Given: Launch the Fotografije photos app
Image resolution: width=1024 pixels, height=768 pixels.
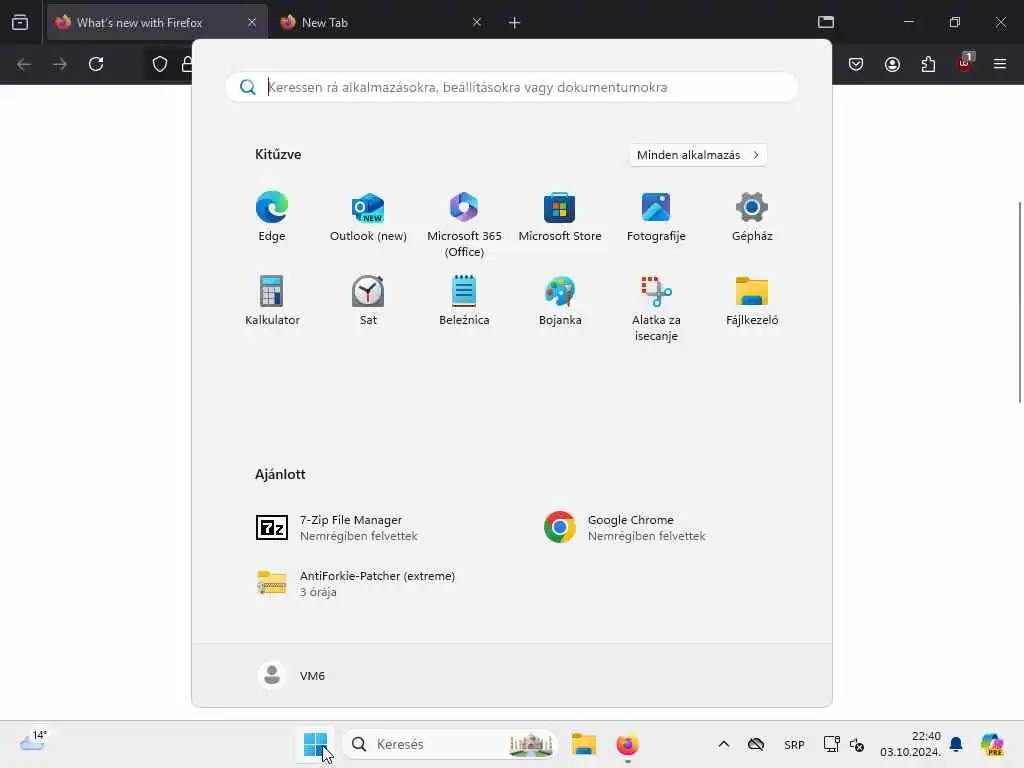Looking at the screenshot, I should pyautogui.click(x=656, y=217).
